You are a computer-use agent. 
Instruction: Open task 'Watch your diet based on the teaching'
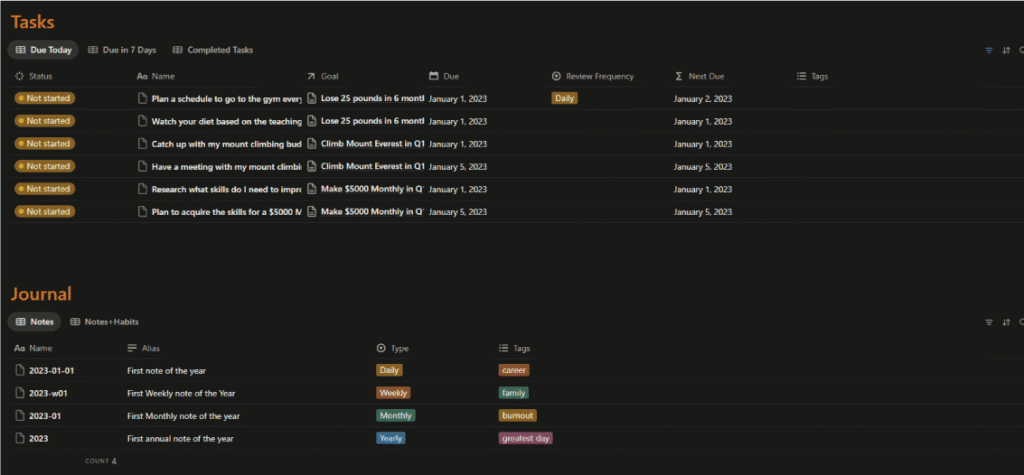point(227,122)
